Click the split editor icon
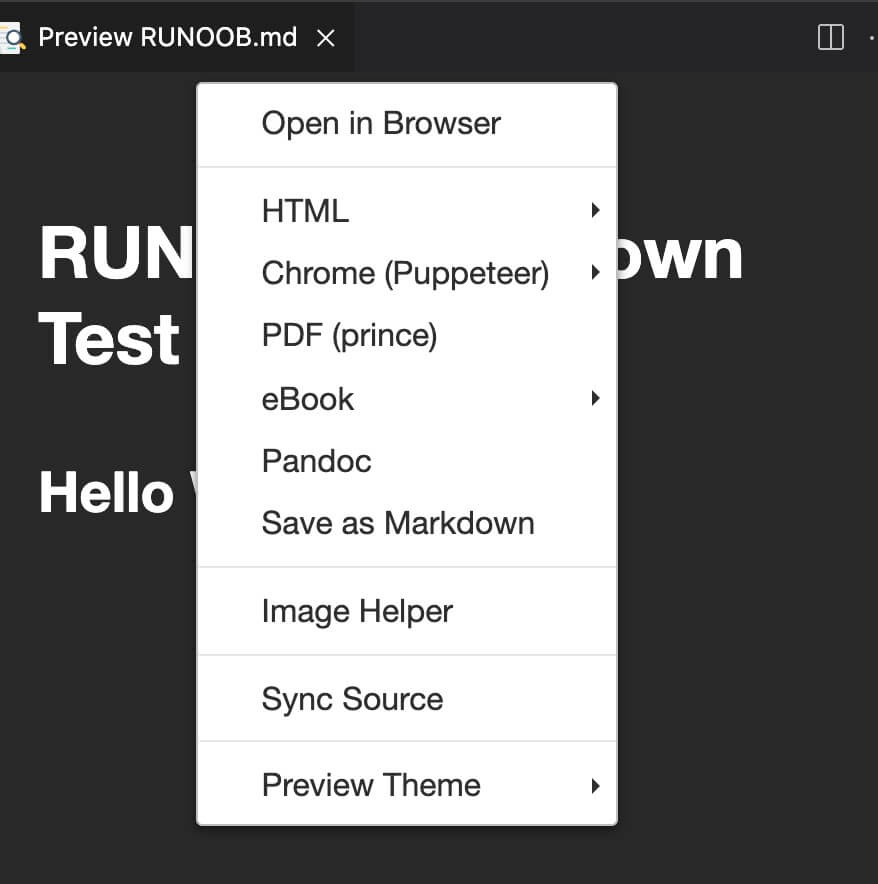 pyautogui.click(x=830, y=38)
